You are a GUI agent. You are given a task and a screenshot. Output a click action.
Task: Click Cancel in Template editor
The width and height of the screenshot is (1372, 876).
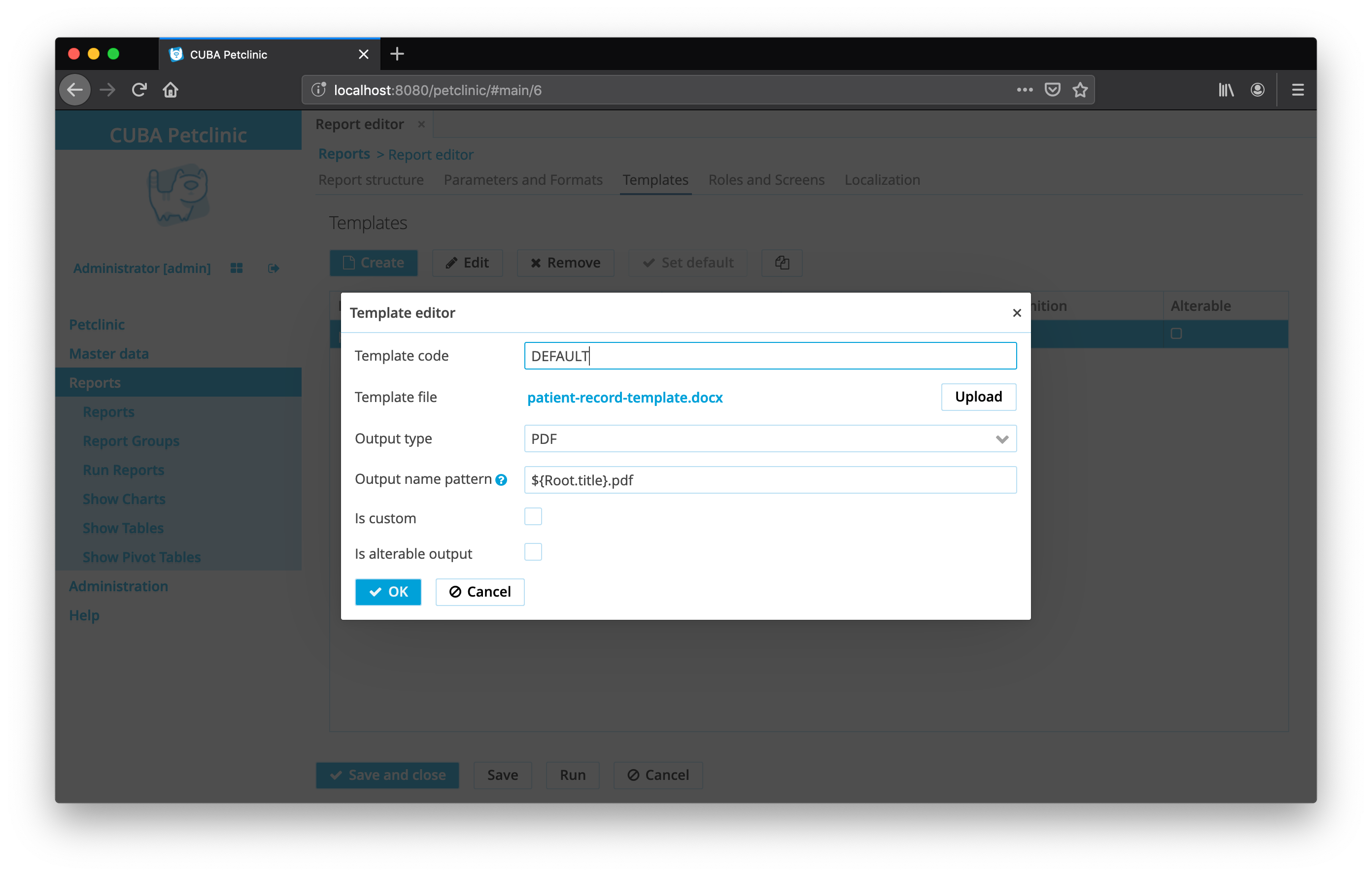pos(480,592)
